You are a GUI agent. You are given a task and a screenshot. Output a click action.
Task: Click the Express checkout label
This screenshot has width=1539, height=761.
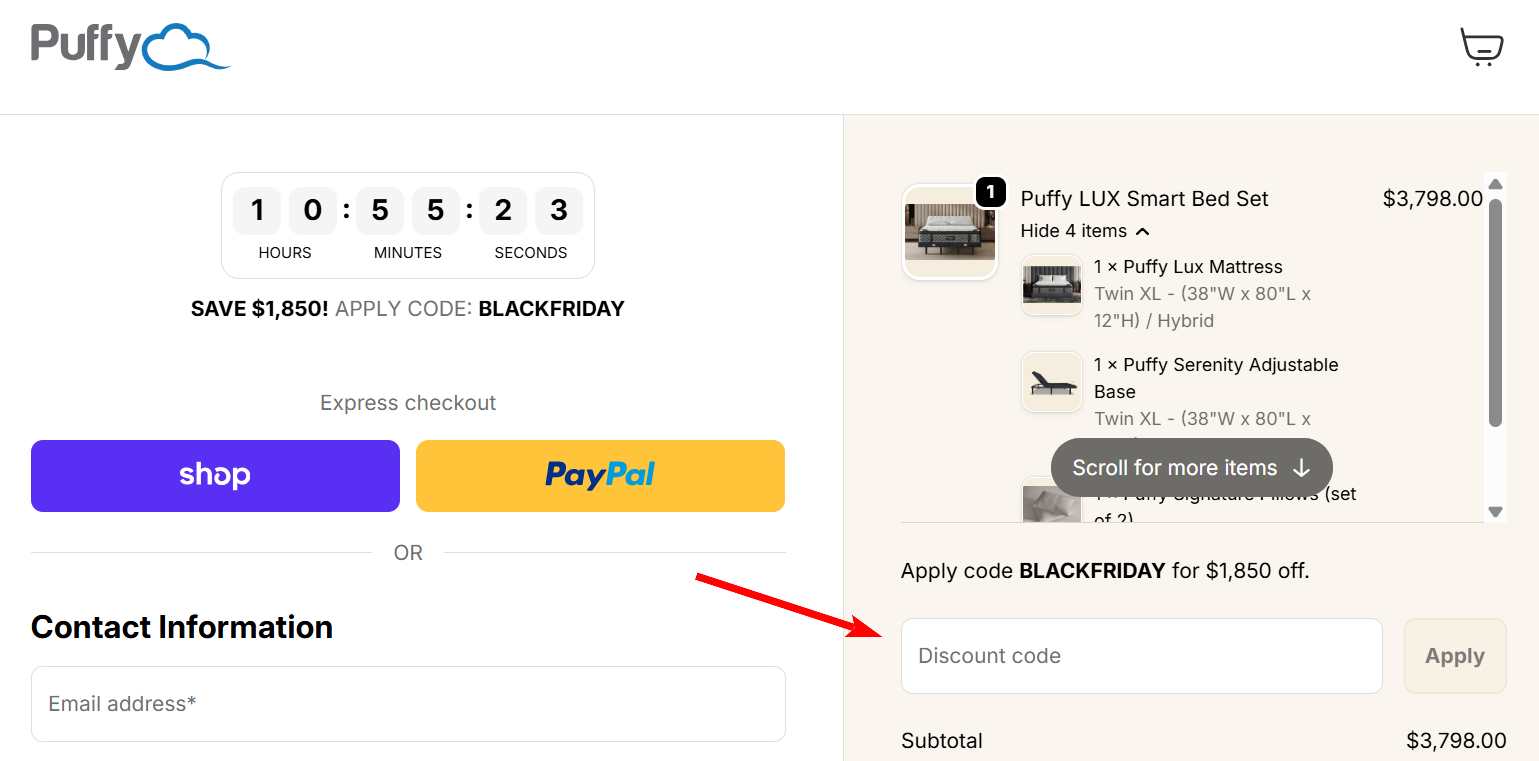coord(407,402)
